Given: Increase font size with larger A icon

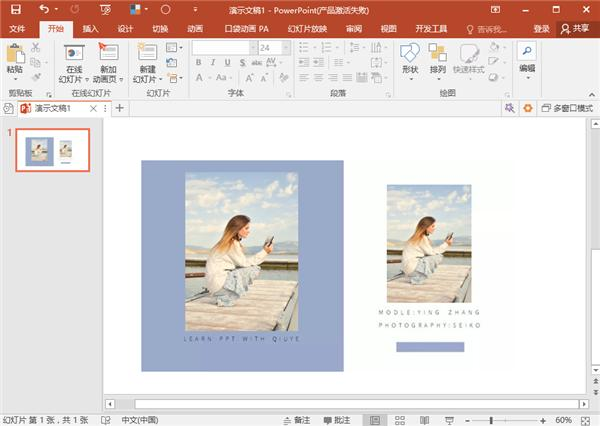Looking at the screenshot, I should pos(249,78).
